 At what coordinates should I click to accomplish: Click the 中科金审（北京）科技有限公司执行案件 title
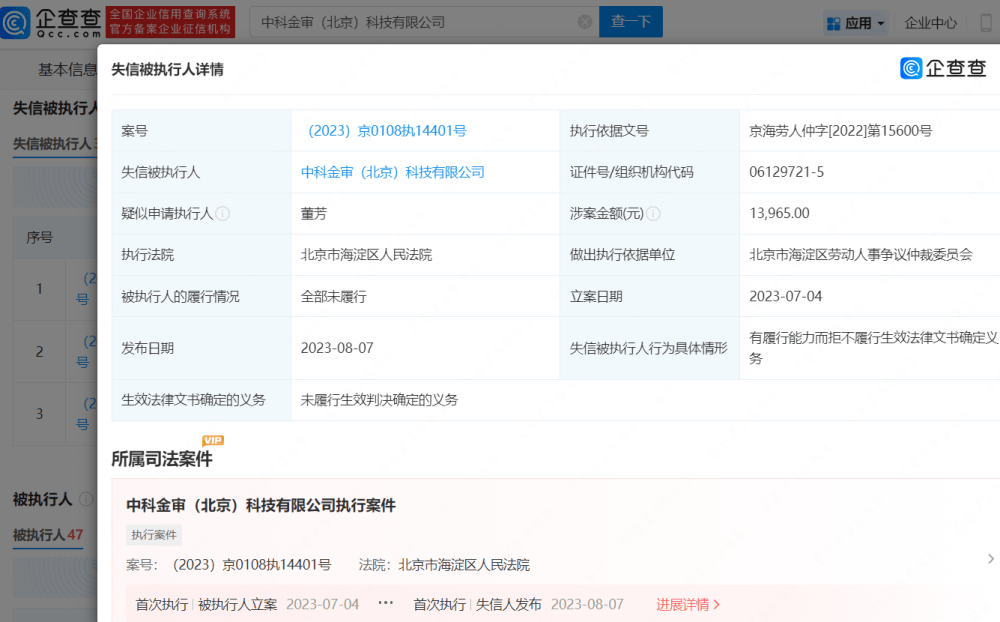[x=261, y=505]
